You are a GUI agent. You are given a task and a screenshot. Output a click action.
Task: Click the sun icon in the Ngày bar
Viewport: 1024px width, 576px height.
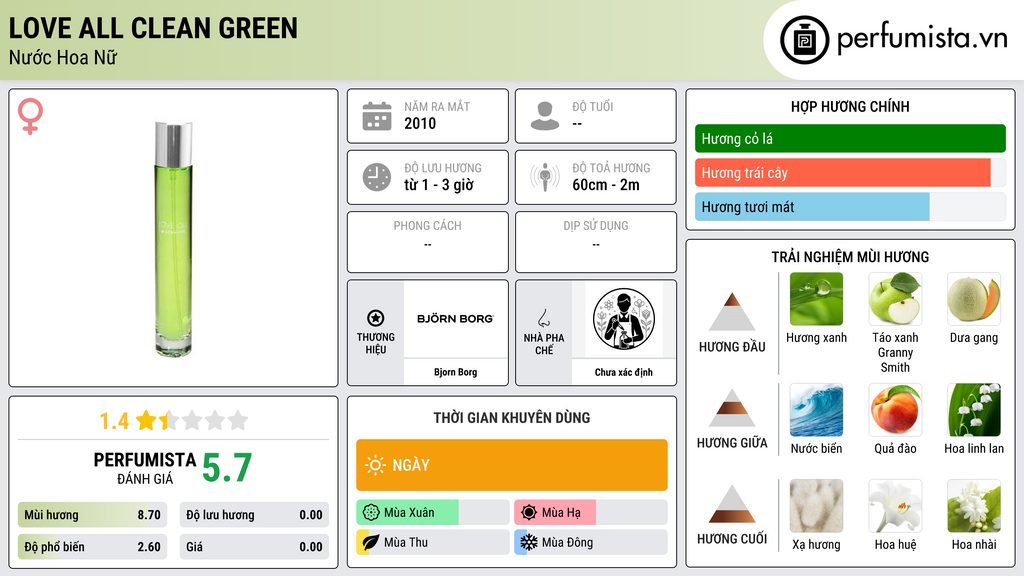point(376,465)
